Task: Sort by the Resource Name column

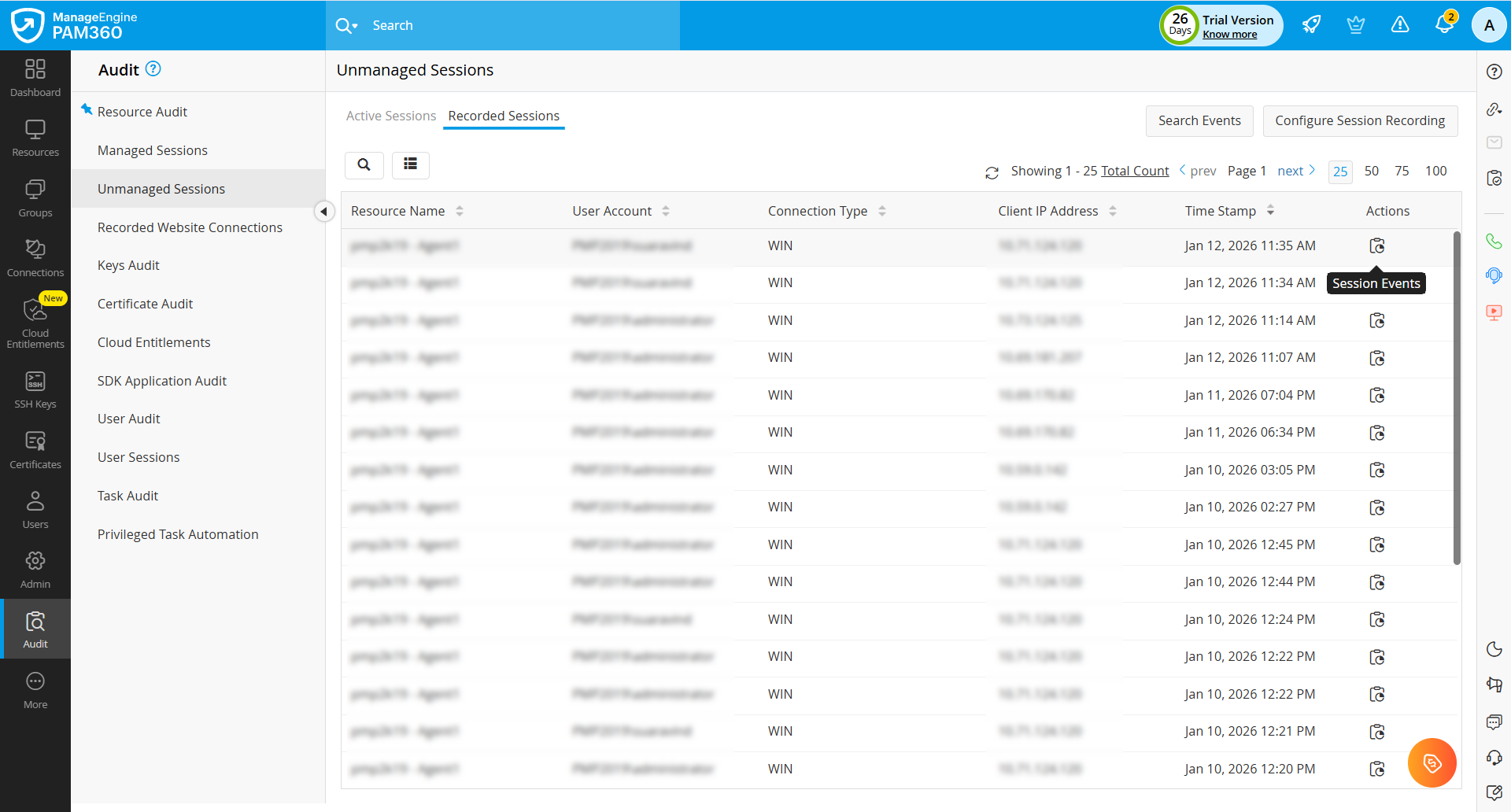Action: click(x=460, y=211)
